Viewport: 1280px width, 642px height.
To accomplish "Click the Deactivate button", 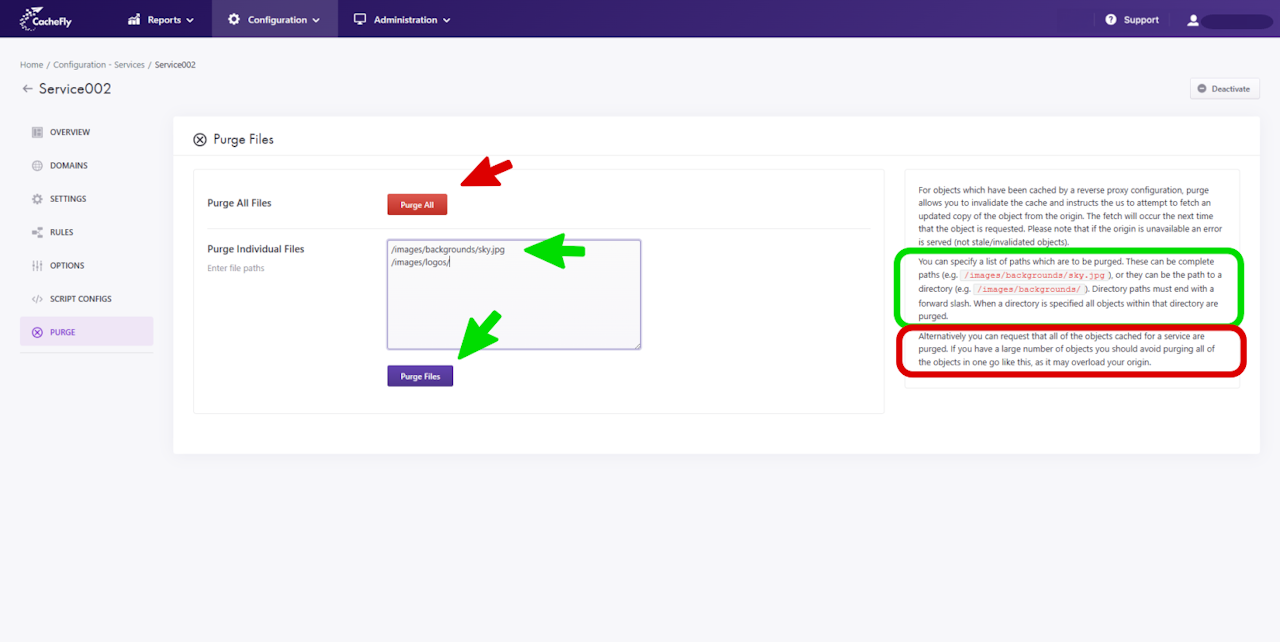I will (x=1225, y=89).
